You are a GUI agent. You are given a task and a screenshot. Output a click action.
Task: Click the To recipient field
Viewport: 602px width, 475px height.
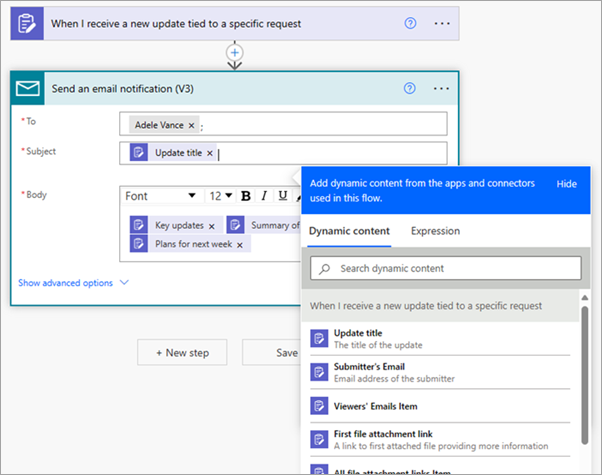(x=283, y=124)
